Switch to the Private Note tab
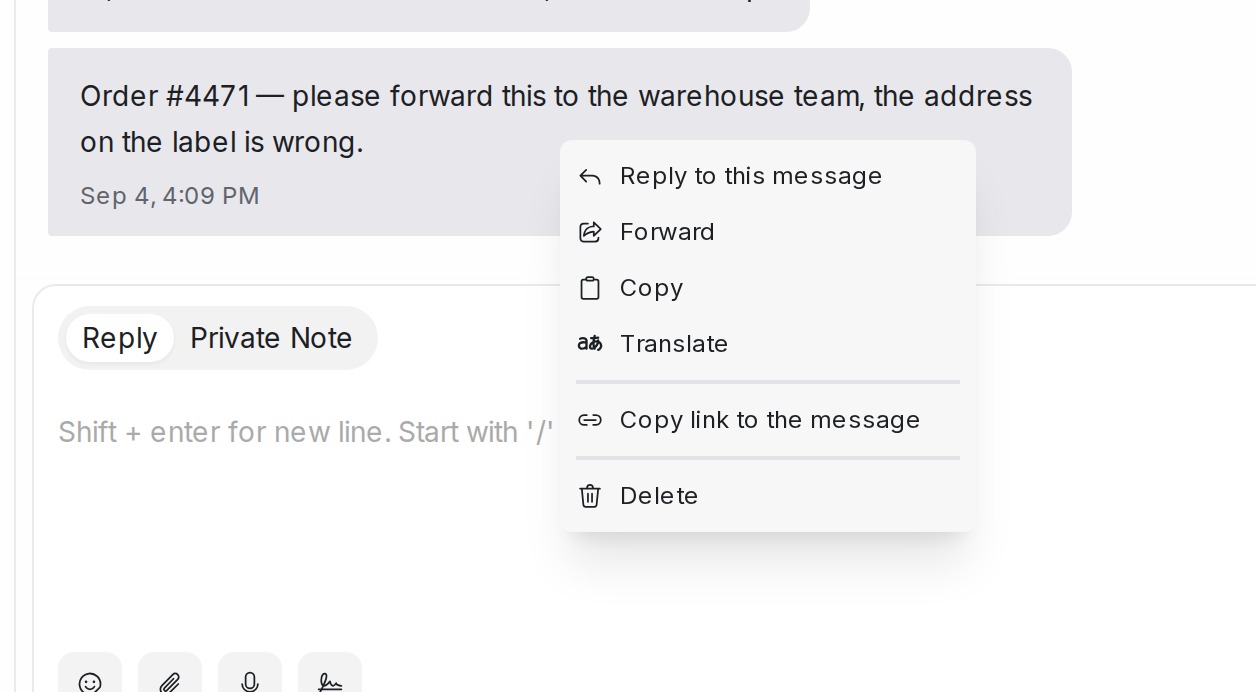 [x=271, y=338]
